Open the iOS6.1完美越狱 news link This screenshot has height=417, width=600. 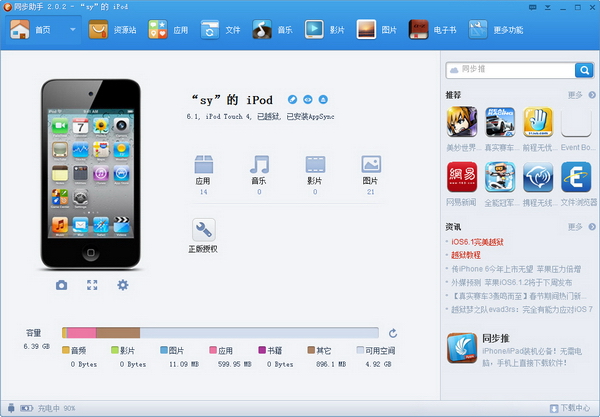(x=477, y=242)
